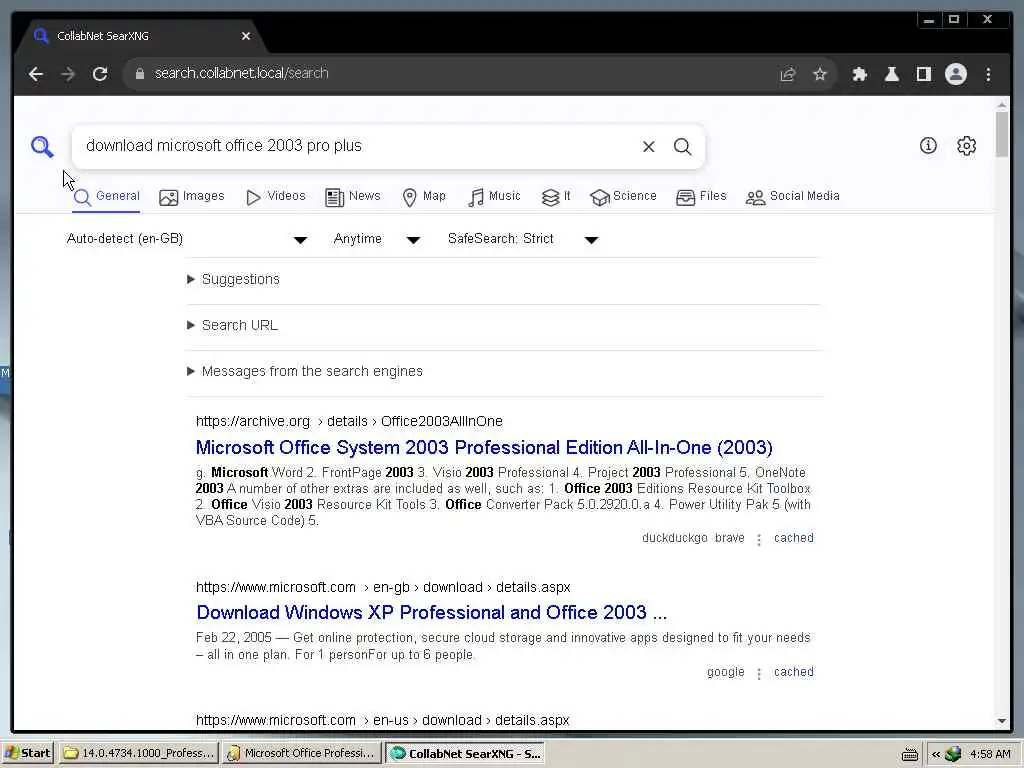Open the Auto-detect (en-GB) language dropdown
The image size is (1024, 768).
point(187,239)
